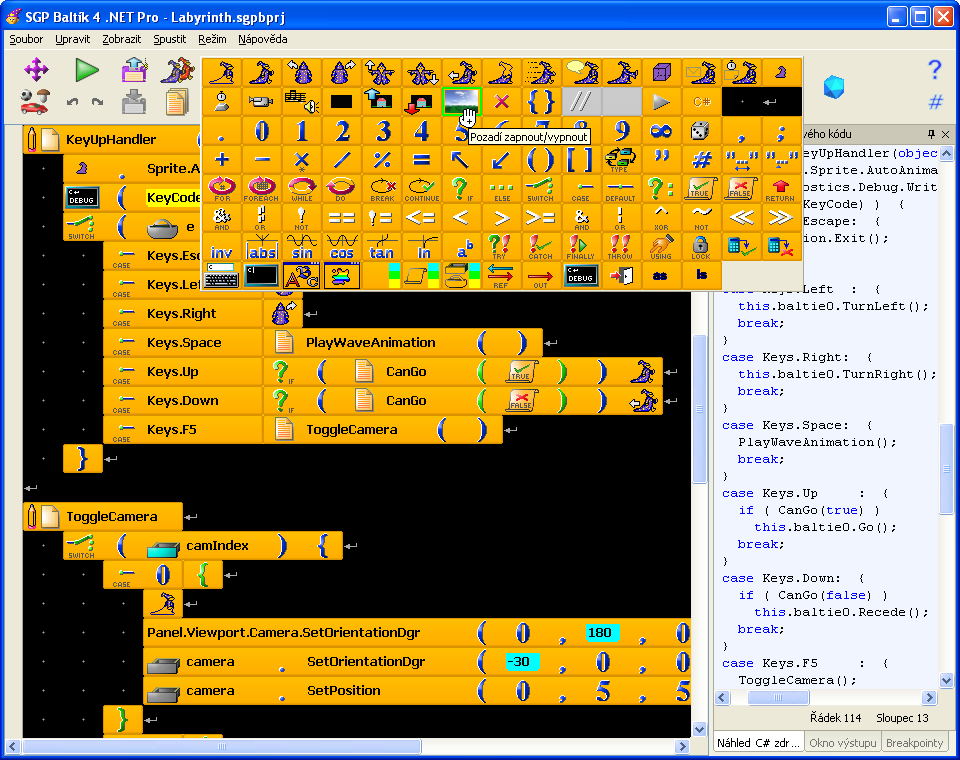Screen dimensions: 960x760
Task: Select the sin function block
Action: point(302,247)
